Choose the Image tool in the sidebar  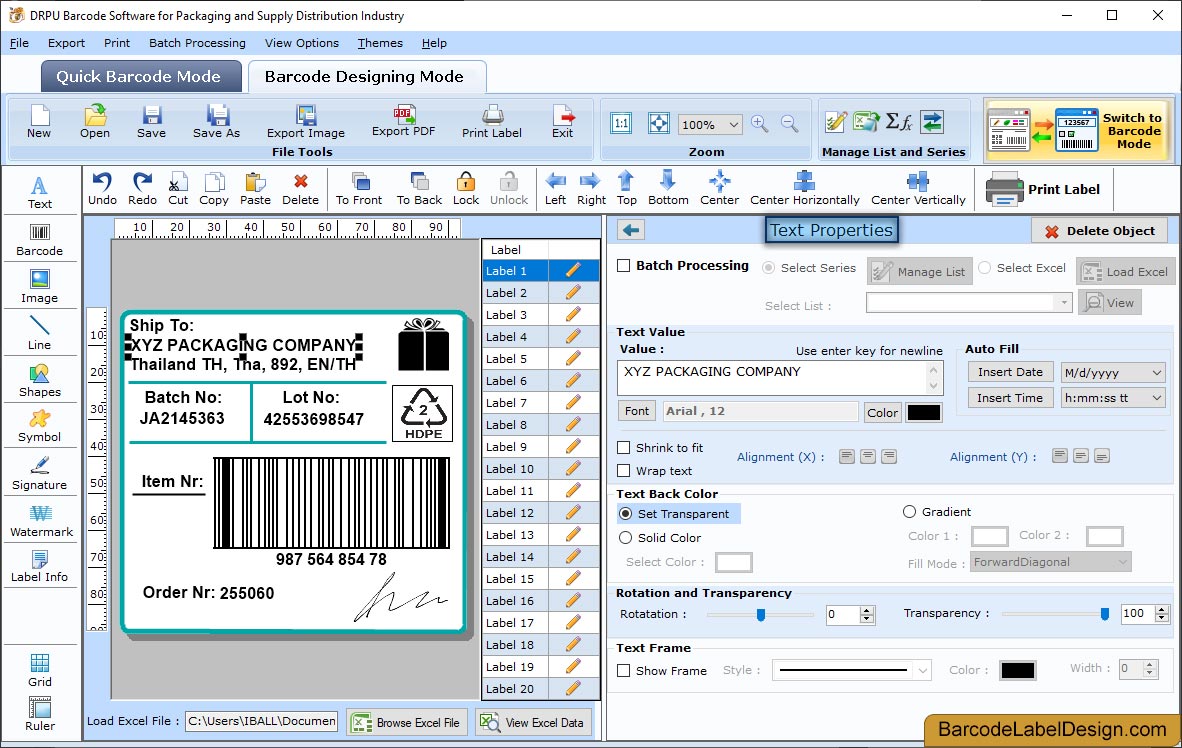[x=39, y=287]
